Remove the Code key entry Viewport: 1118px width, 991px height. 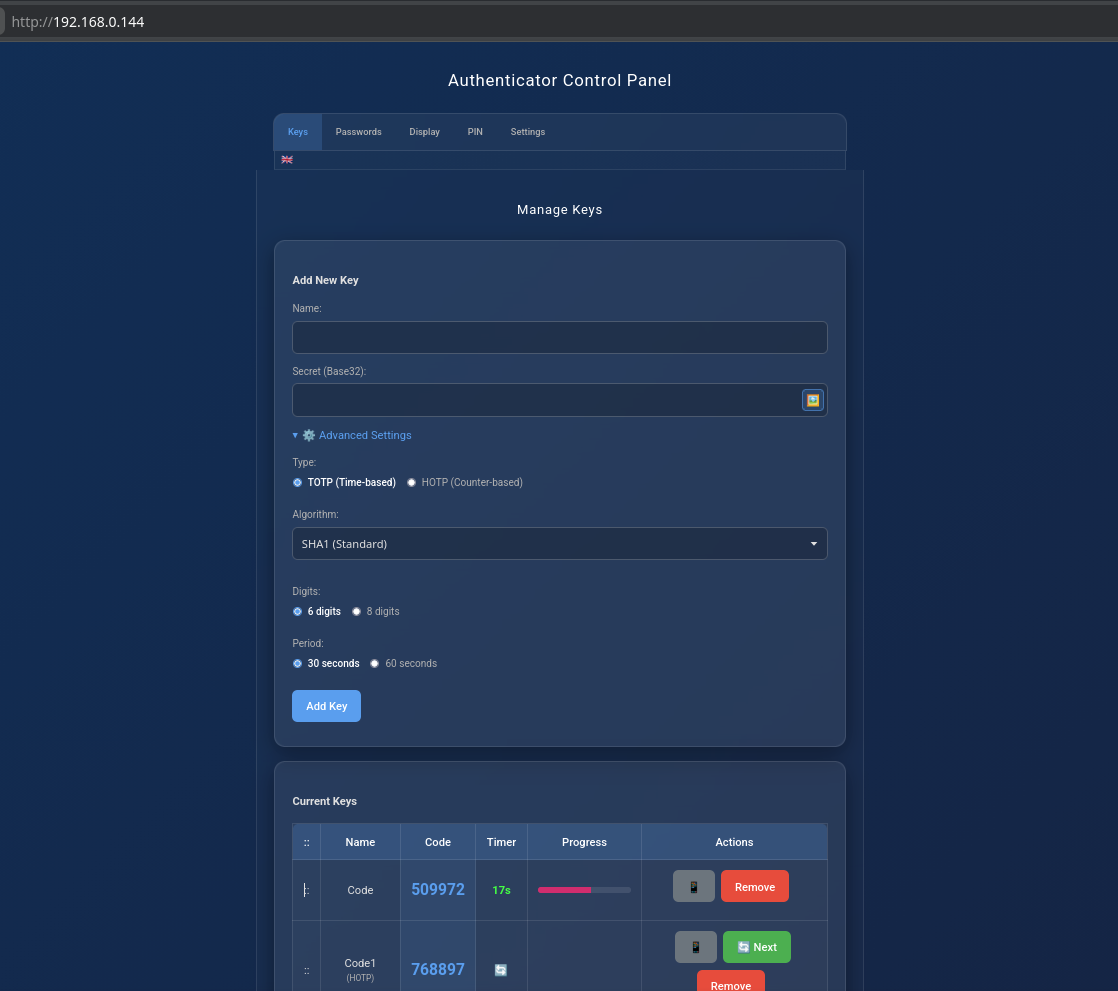pos(754,886)
